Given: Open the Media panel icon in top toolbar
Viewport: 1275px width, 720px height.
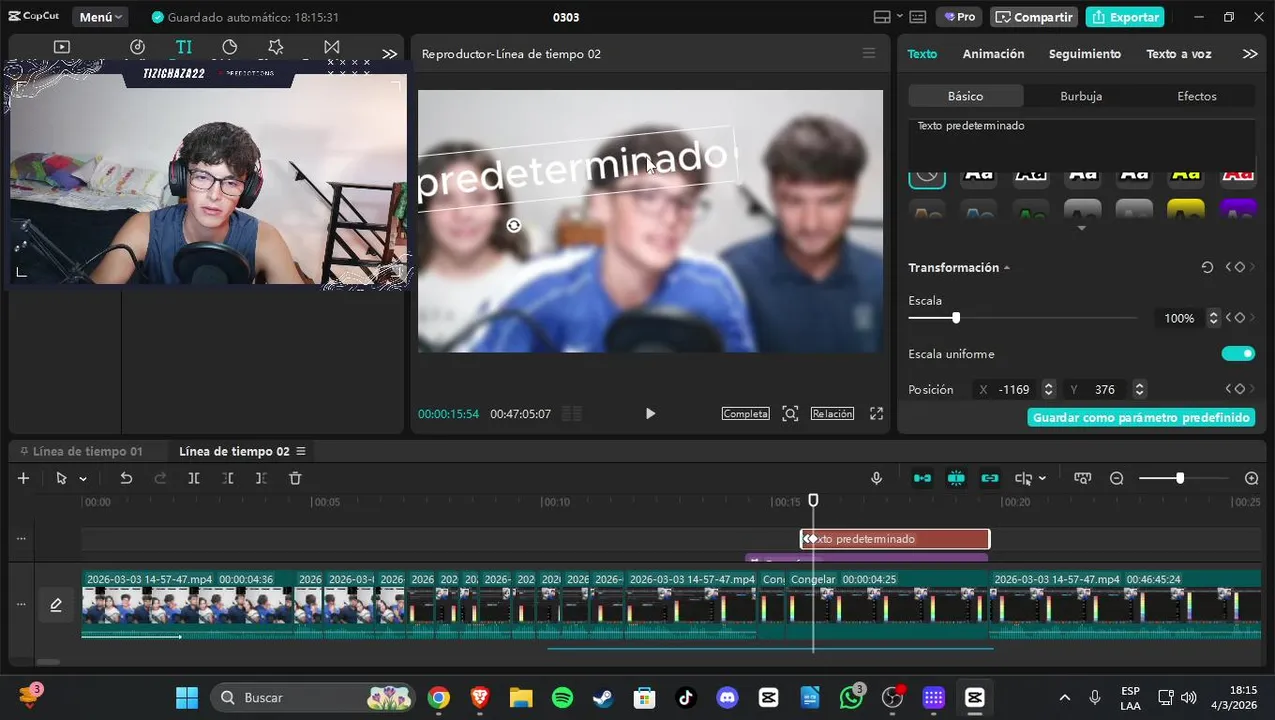Looking at the screenshot, I should click(x=62, y=47).
